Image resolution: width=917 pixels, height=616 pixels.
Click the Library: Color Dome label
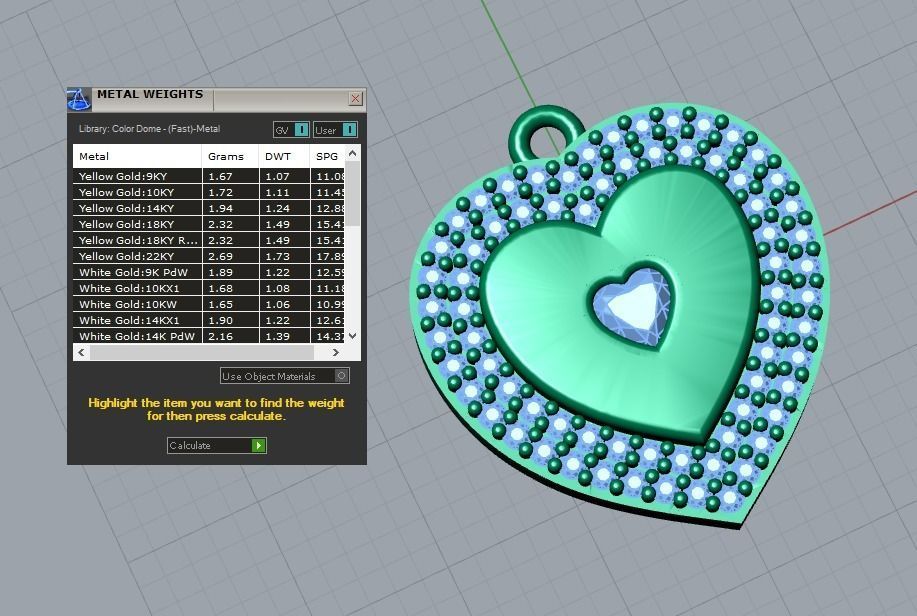[149, 129]
